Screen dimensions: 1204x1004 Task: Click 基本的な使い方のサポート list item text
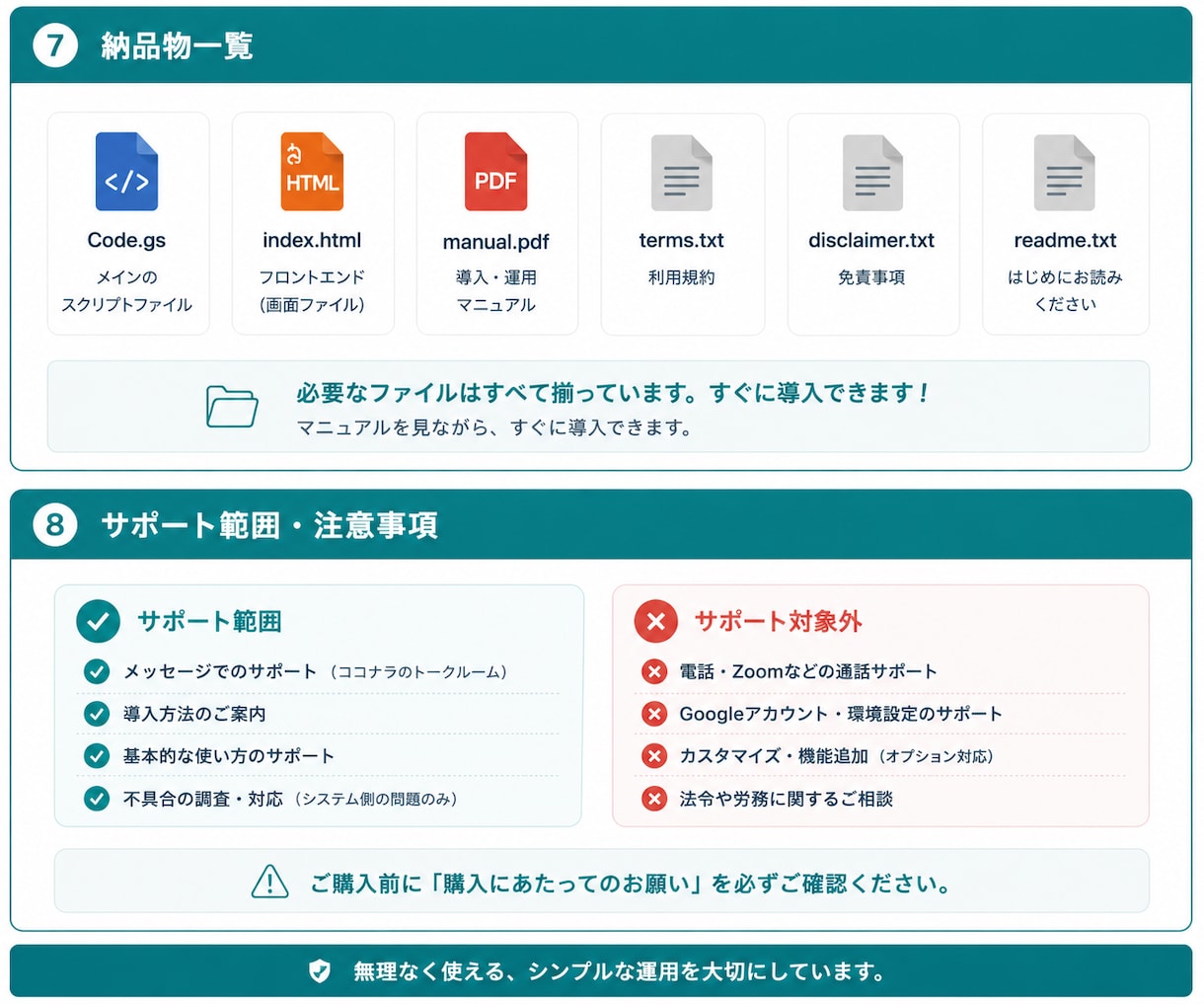click(x=228, y=756)
